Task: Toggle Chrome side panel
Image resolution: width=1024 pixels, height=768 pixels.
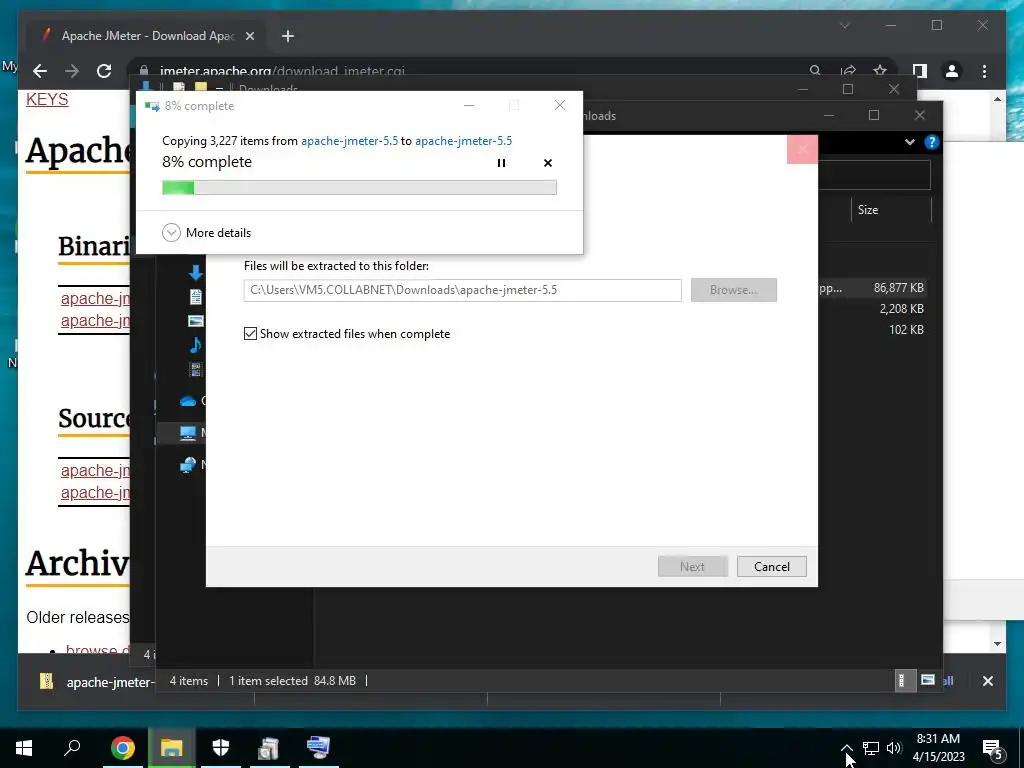Action: pos(920,71)
